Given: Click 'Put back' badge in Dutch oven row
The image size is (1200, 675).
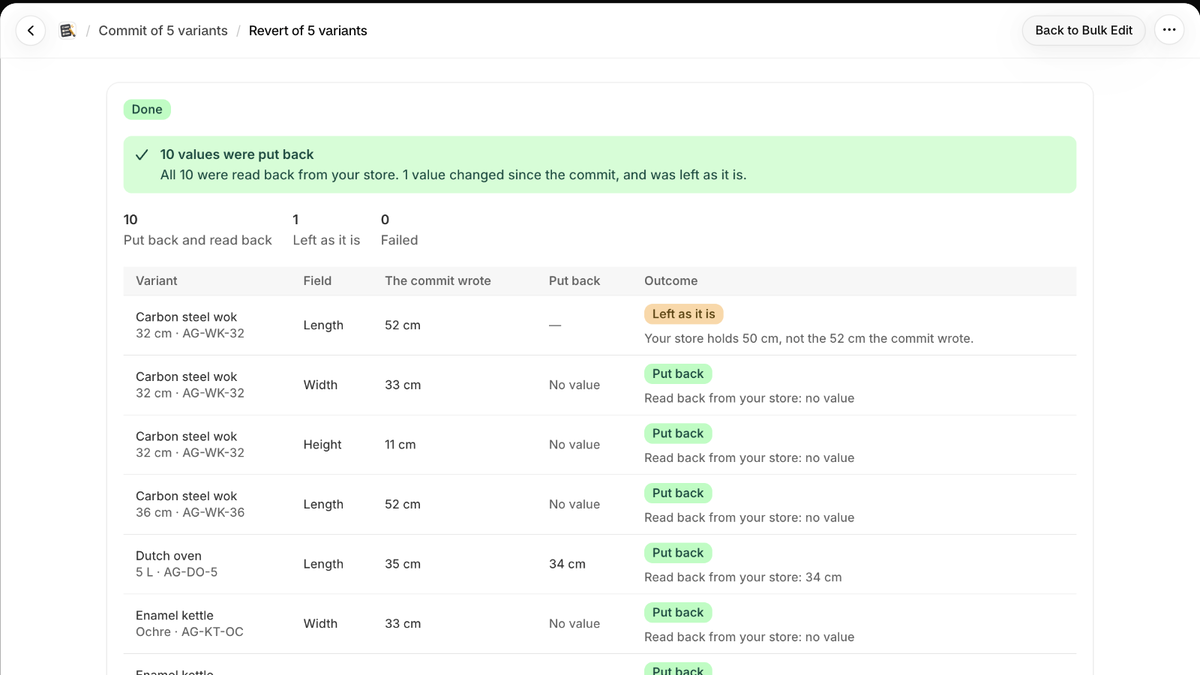Looking at the screenshot, I should click(678, 553).
